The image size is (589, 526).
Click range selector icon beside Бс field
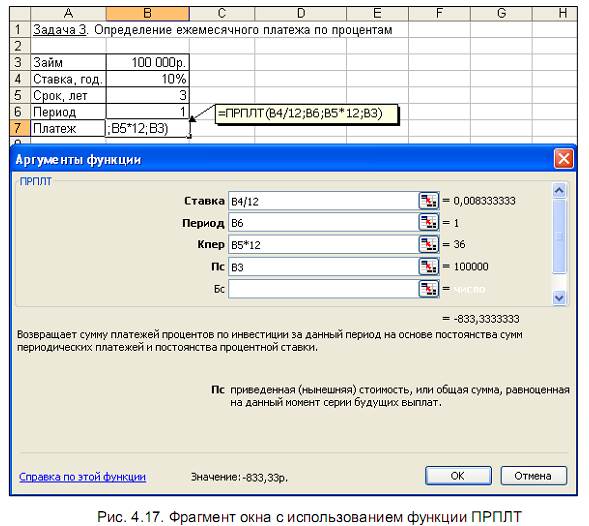pos(429,289)
